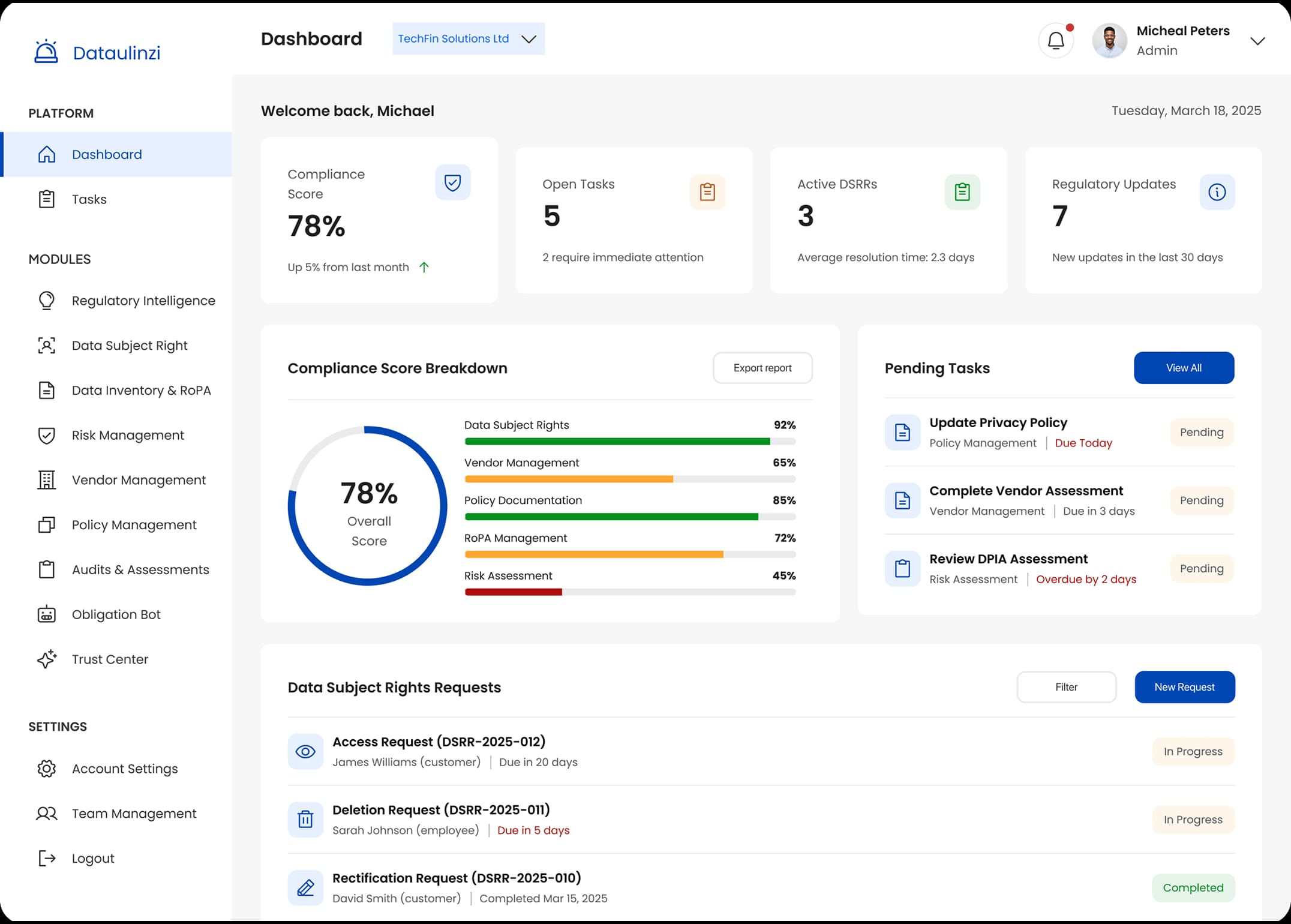Open Account Settings from the sidebar
This screenshot has width=1291, height=924.
click(x=124, y=769)
